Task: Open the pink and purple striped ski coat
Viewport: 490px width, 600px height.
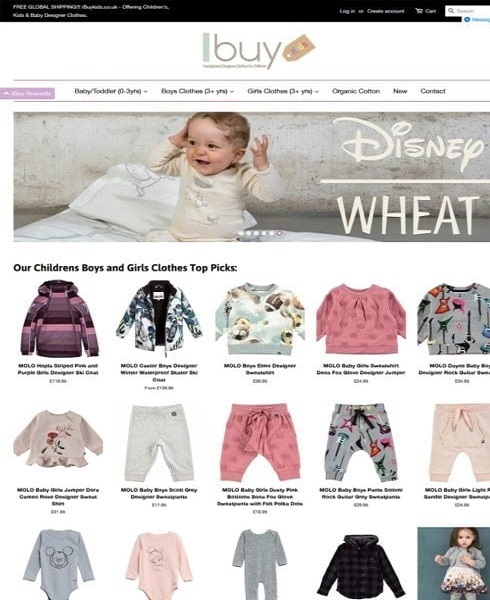Action: click(58, 318)
